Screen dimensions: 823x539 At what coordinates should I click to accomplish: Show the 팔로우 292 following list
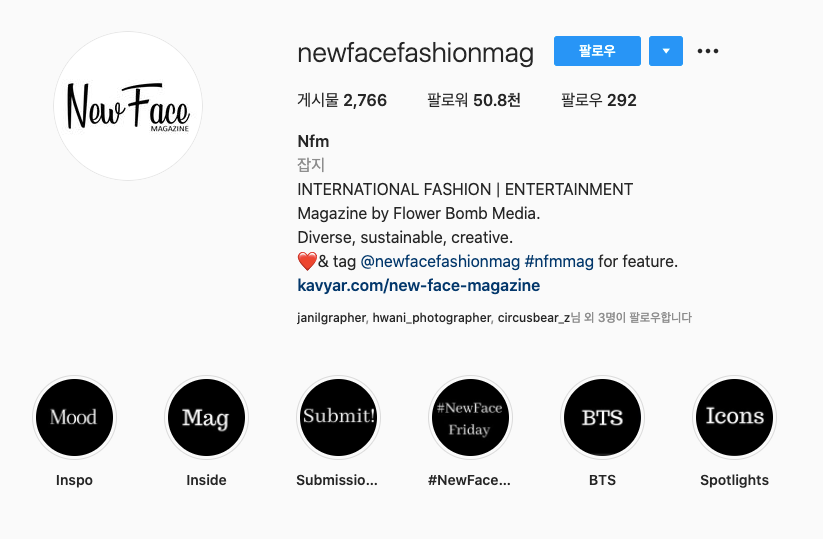click(x=598, y=100)
